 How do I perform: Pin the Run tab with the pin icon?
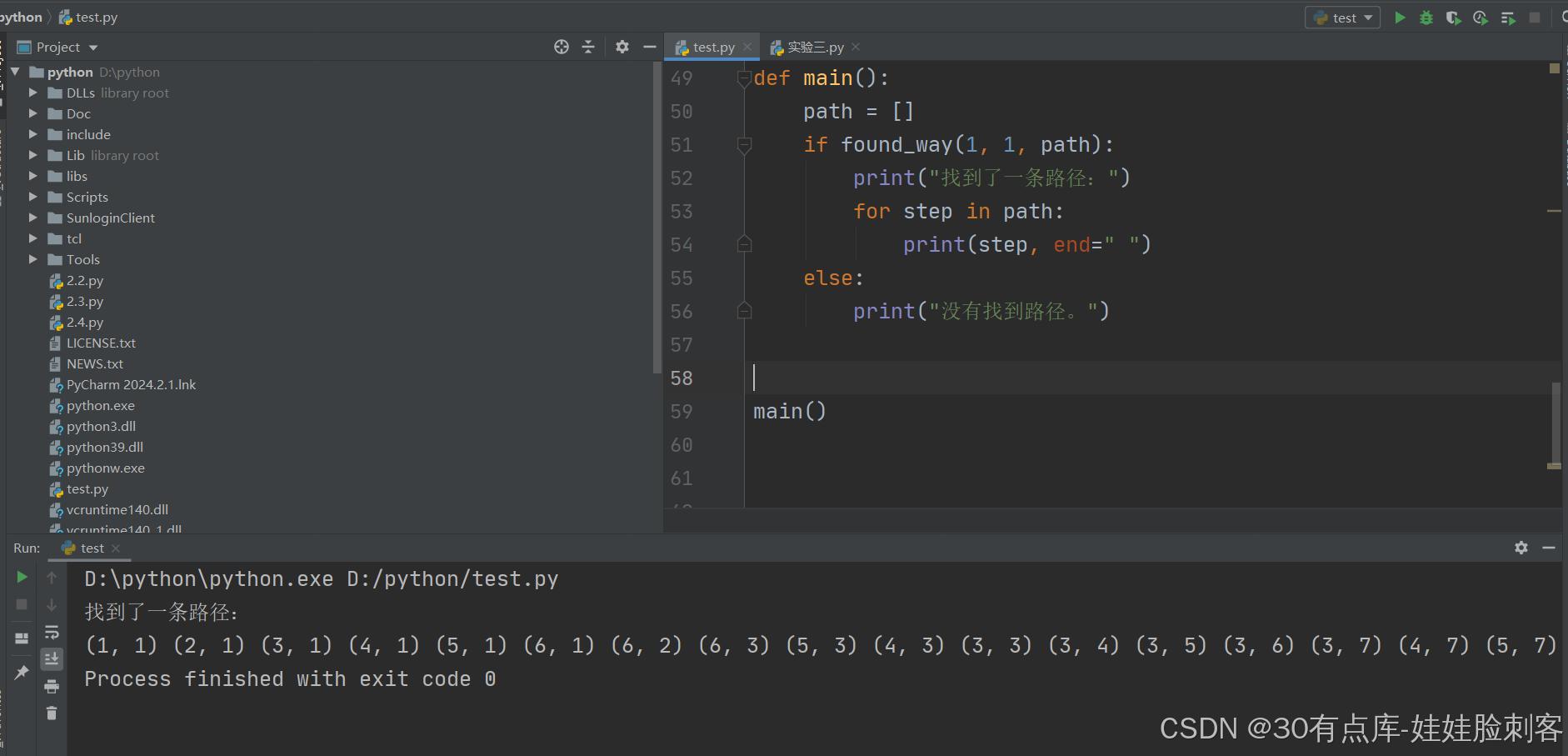[x=22, y=672]
